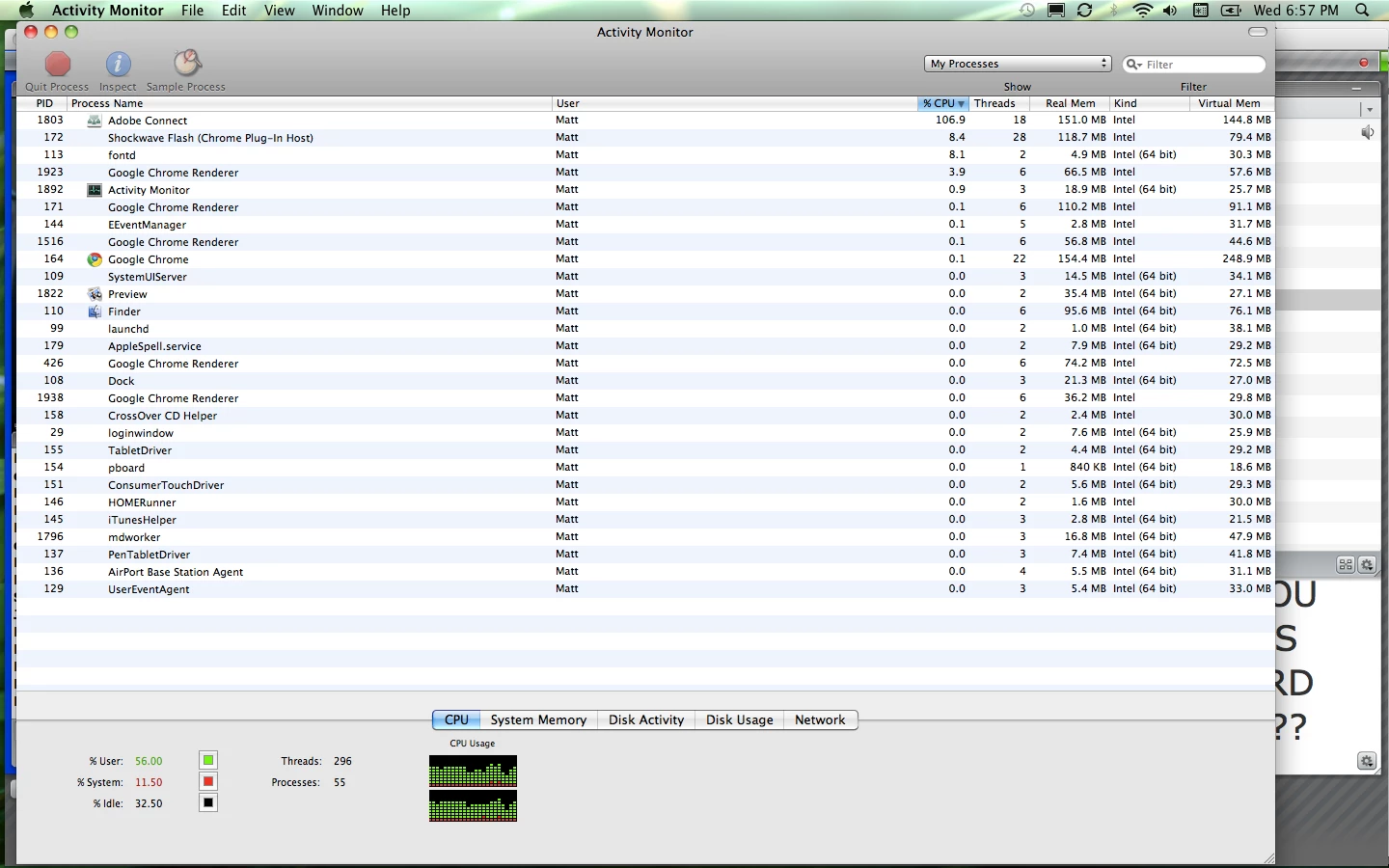The width and height of the screenshot is (1389, 868).
Task: Click the black % Idle color swatch
Action: (x=208, y=802)
